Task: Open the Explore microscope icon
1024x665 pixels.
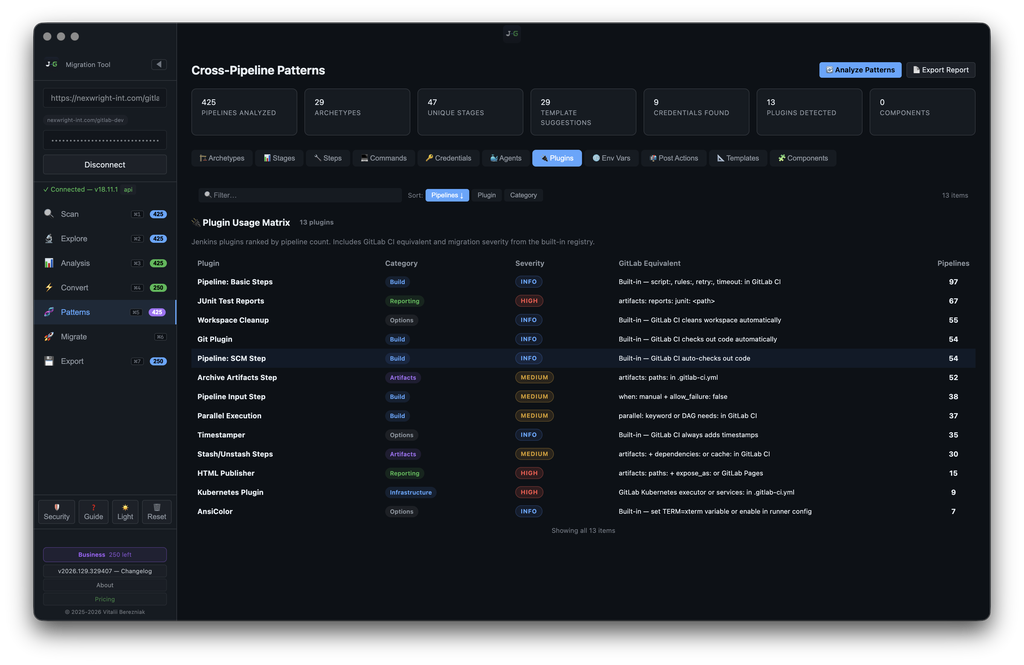Action: (x=49, y=238)
